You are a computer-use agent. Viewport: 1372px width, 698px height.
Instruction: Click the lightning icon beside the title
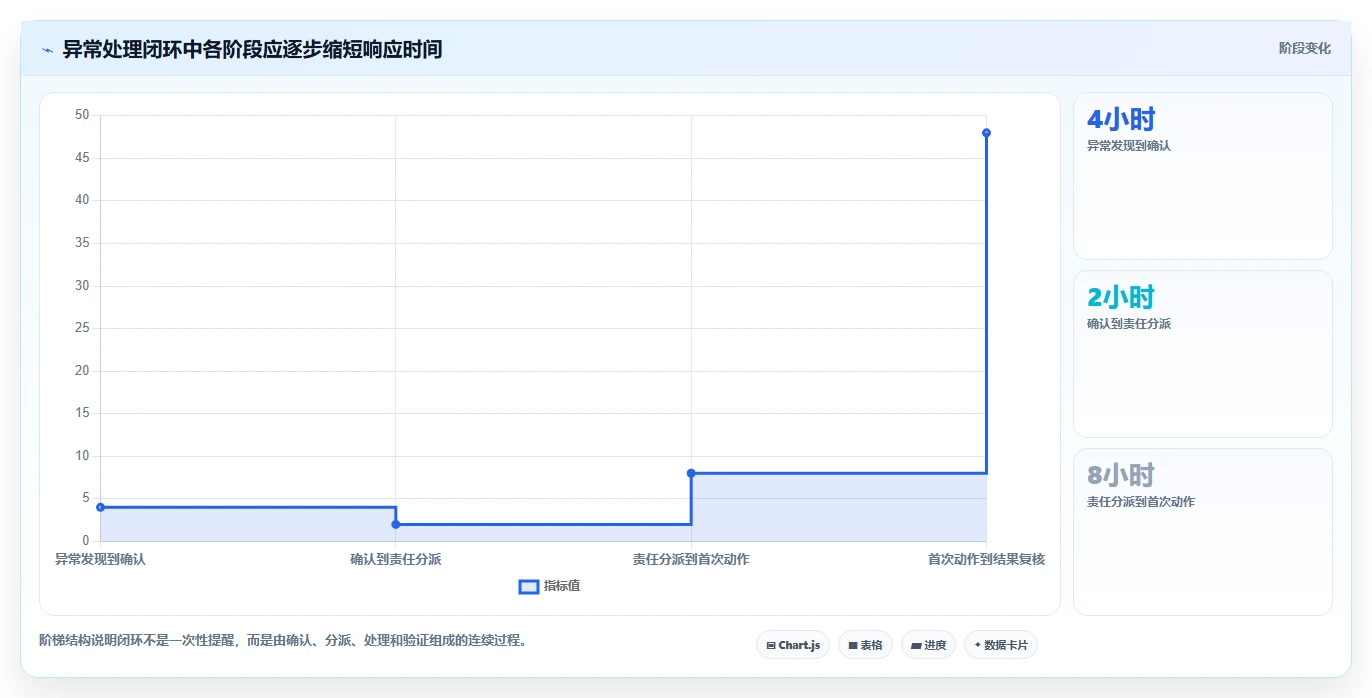click(48, 50)
